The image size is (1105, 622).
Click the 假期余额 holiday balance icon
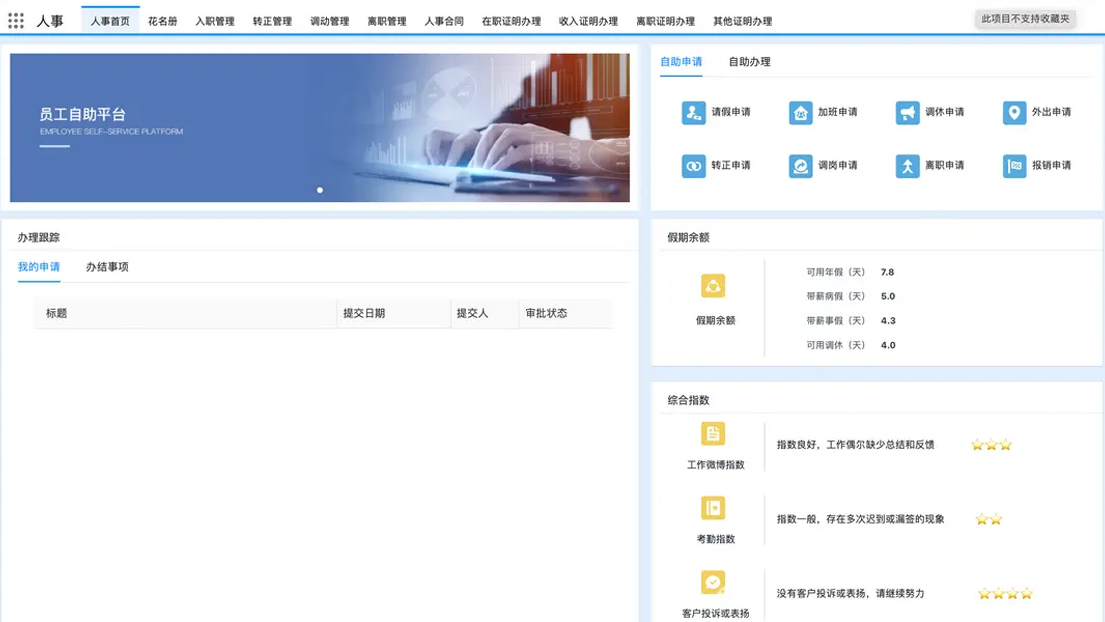coord(713,285)
